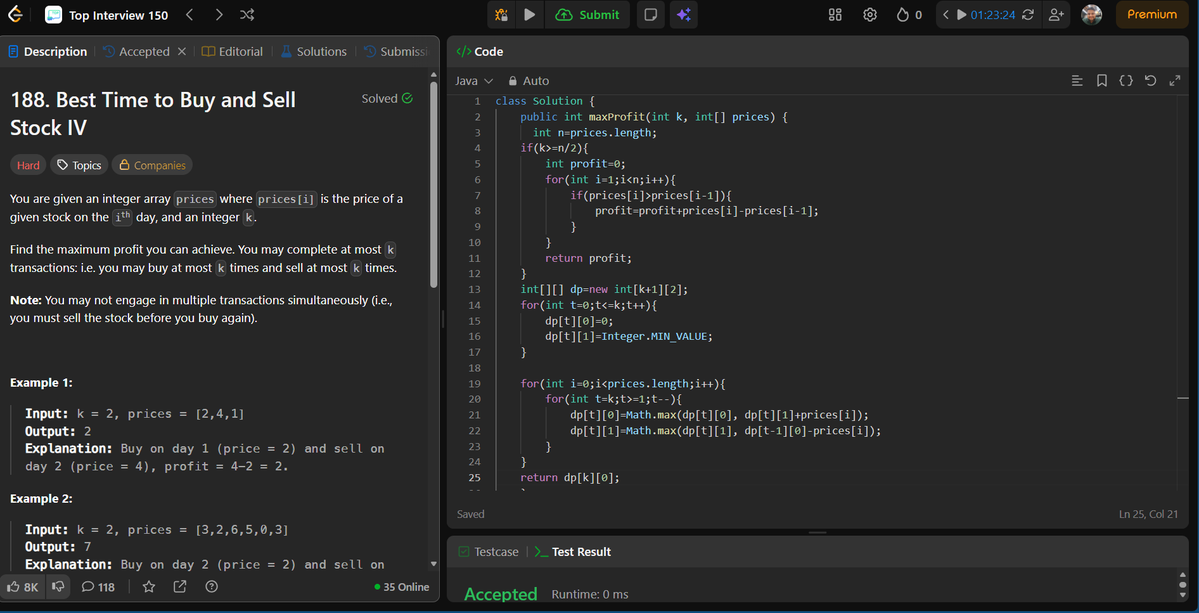The height and width of the screenshot is (613, 1199).
Task: Open the profile avatar menu
Action: (1092, 15)
